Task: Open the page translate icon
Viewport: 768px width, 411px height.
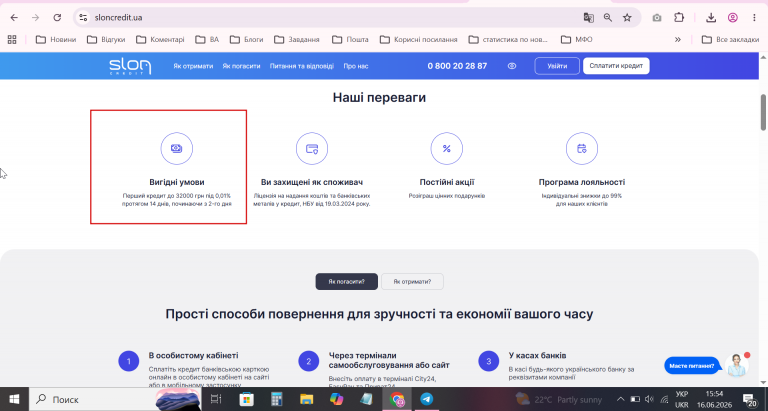Action: [588, 18]
